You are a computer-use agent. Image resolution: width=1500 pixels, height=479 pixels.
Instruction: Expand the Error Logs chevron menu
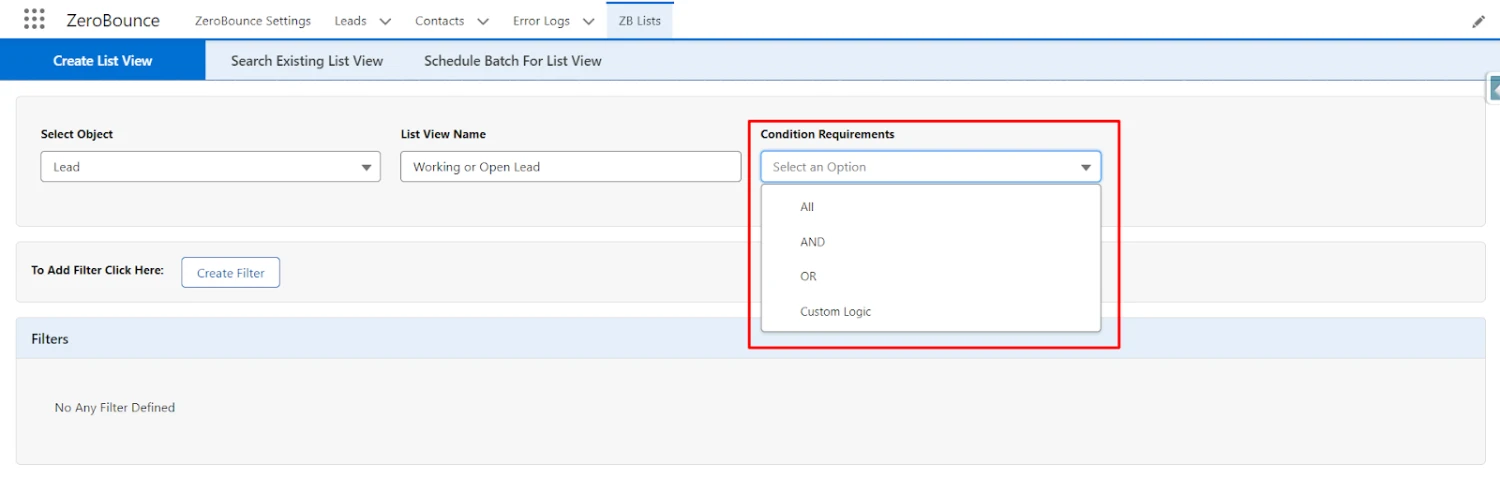click(587, 21)
